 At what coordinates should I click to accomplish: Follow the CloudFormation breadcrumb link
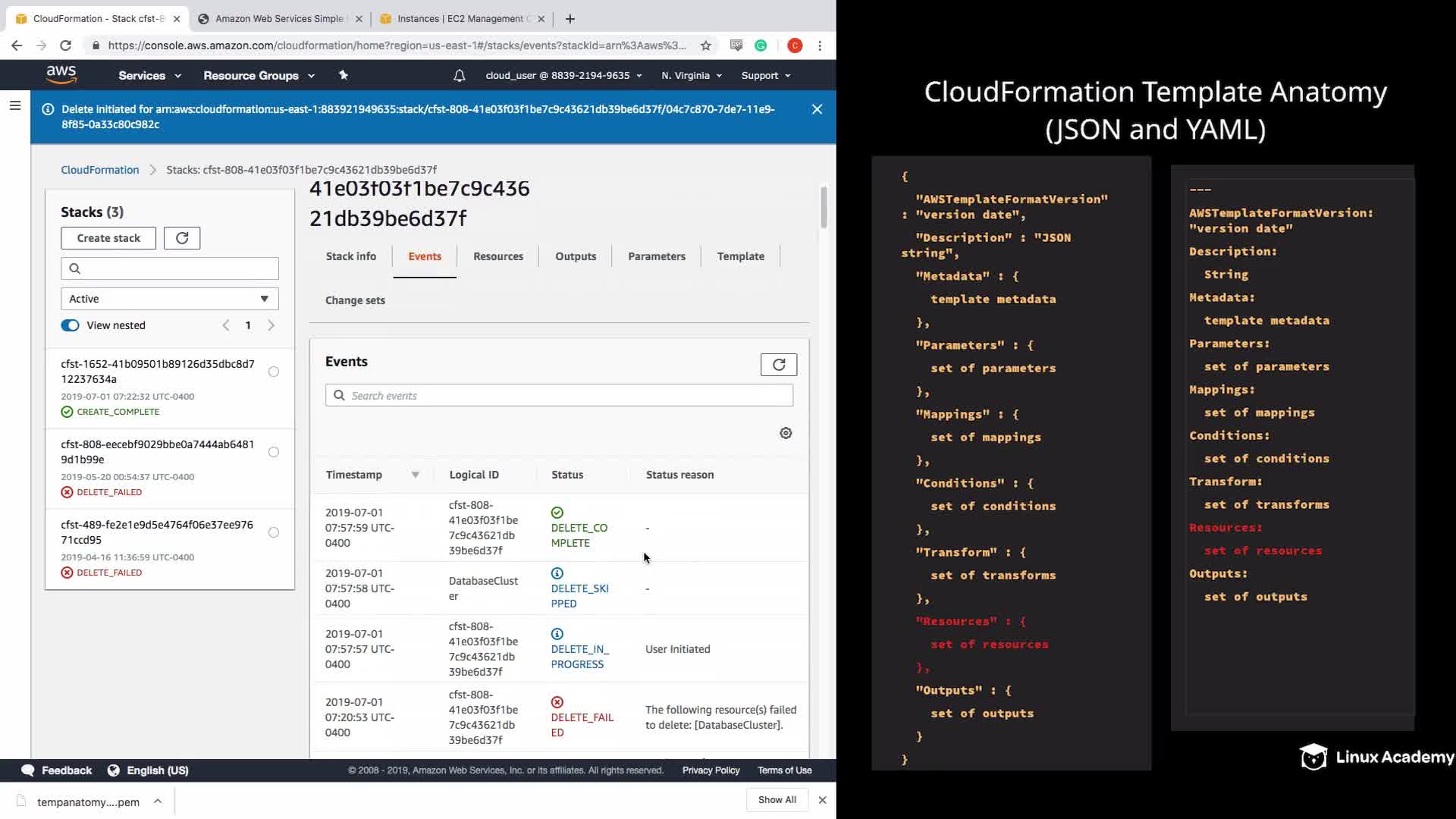click(x=100, y=170)
